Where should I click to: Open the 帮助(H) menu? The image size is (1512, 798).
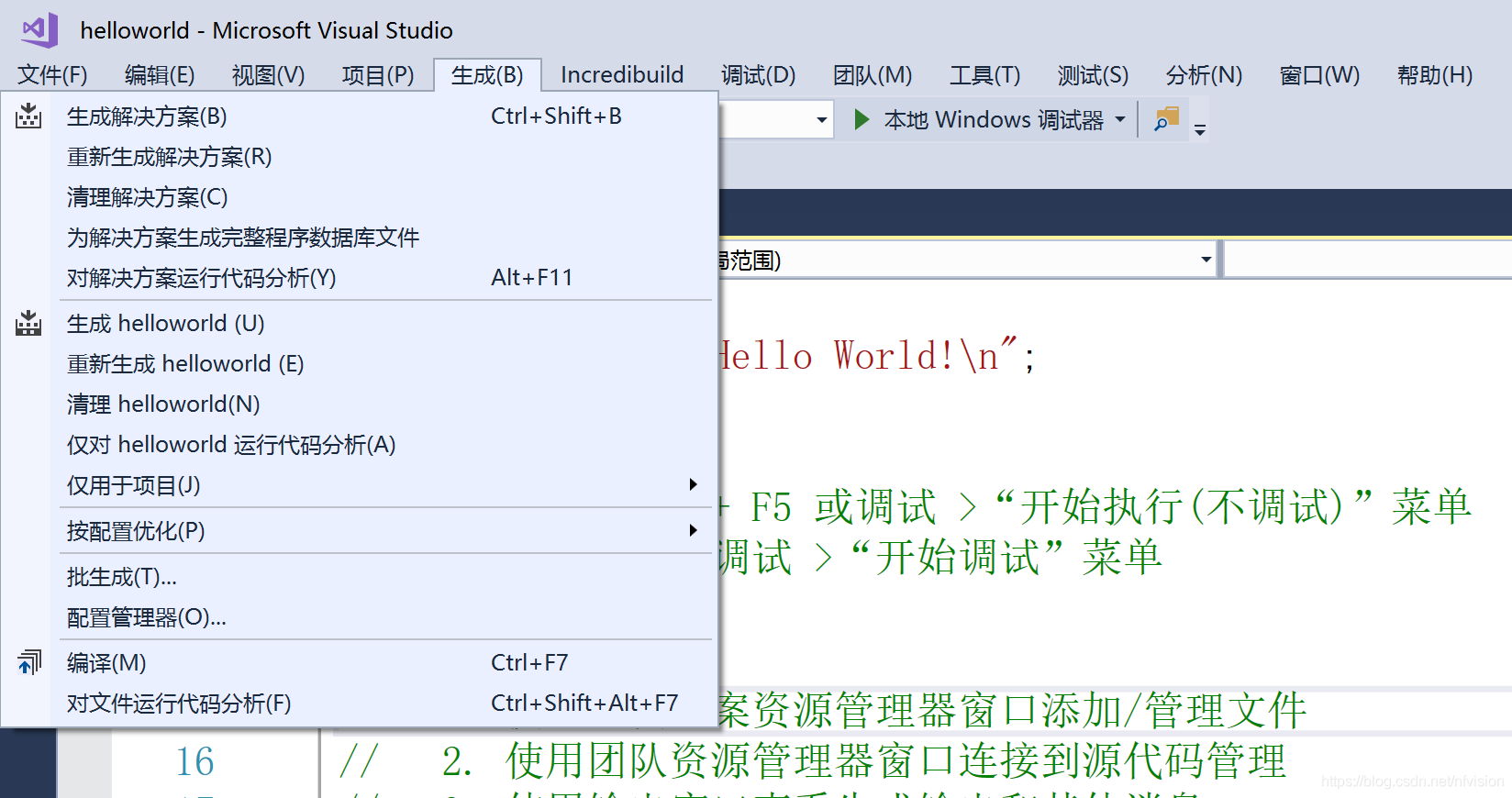1435,75
